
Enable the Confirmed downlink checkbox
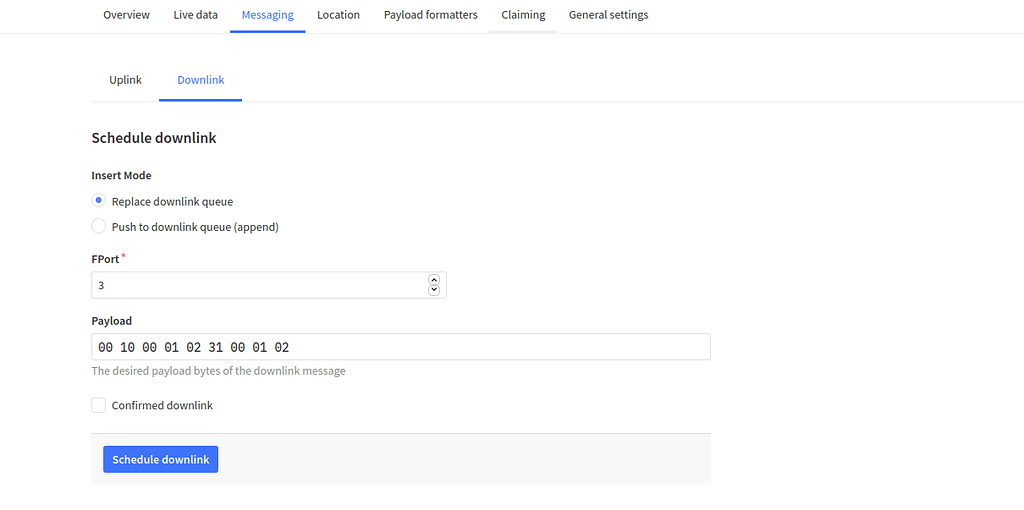pos(99,405)
